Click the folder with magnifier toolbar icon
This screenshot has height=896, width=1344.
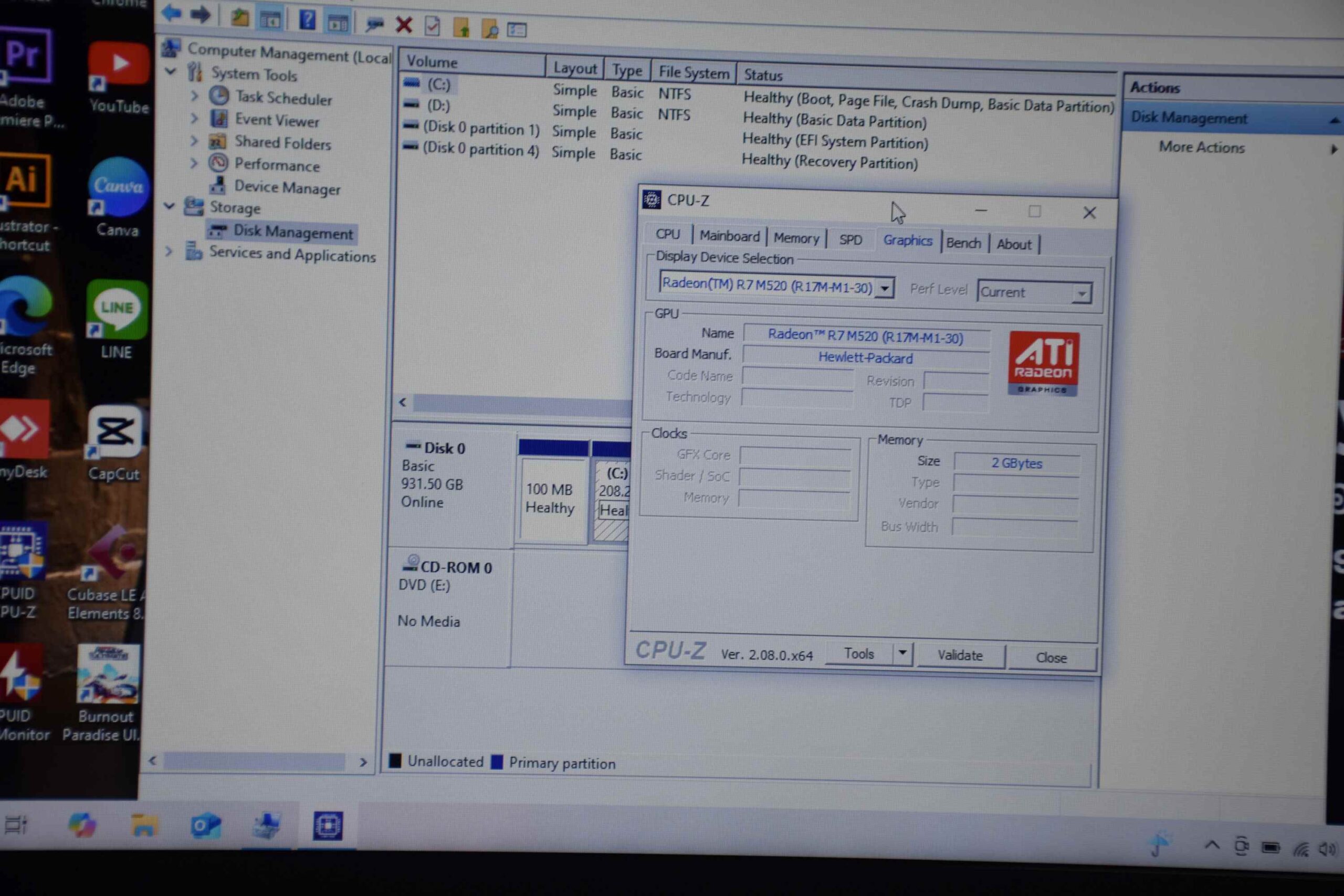[490, 28]
